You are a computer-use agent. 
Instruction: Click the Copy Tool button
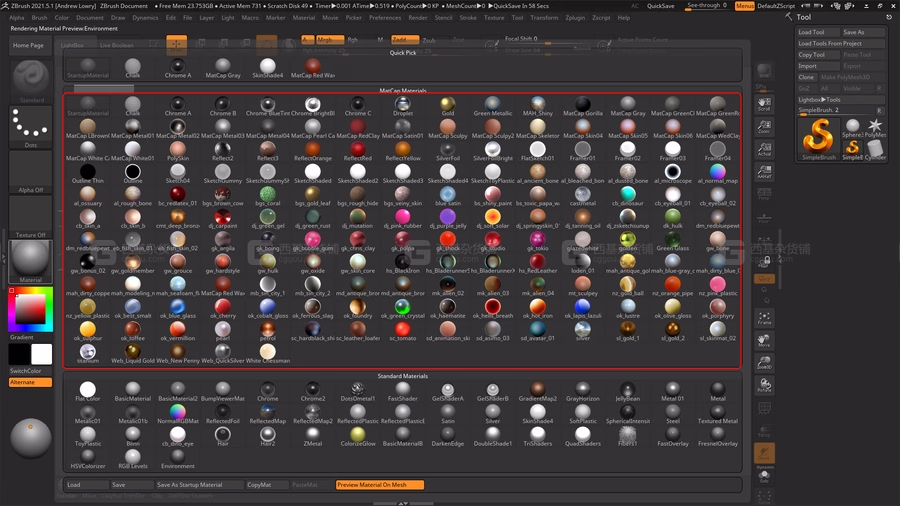818,55
